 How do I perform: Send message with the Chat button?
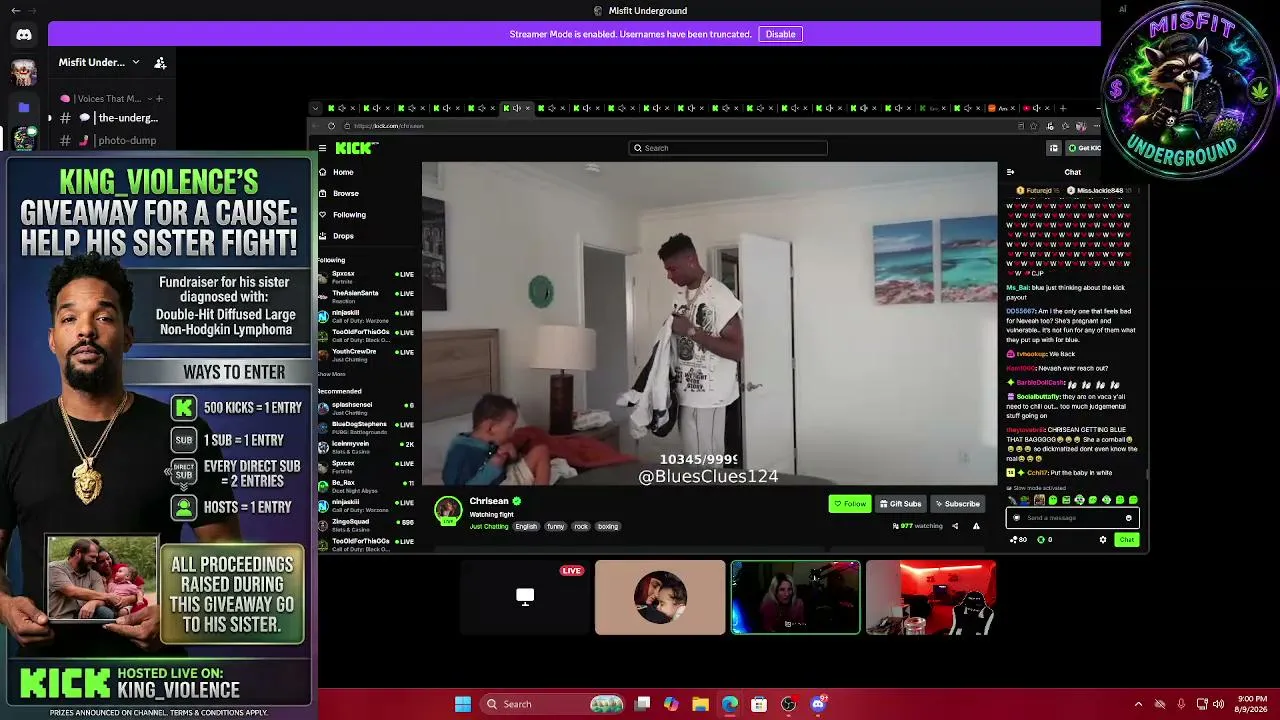click(x=1127, y=540)
